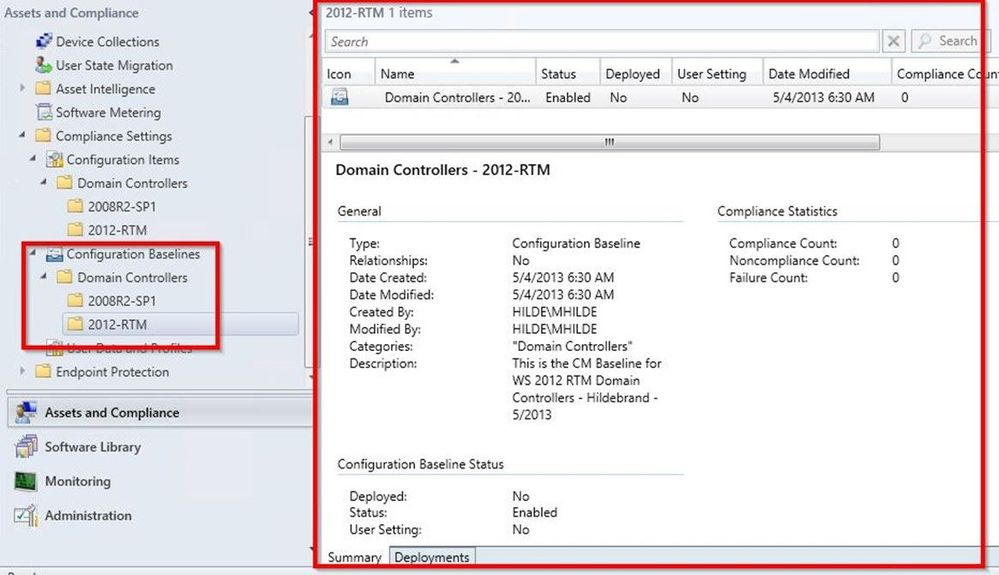
Task: Click the 'Failure Count:' label
Action: pyautogui.click(x=768, y=278)
